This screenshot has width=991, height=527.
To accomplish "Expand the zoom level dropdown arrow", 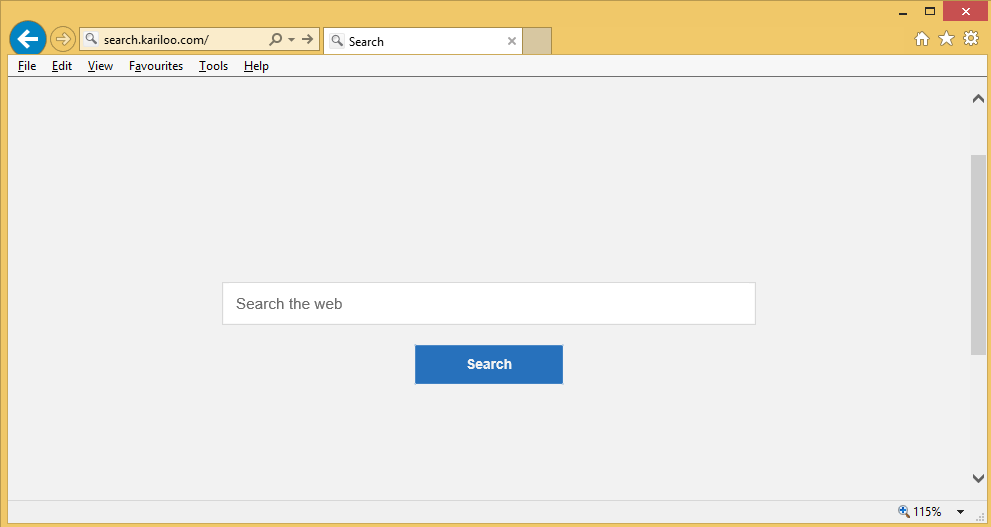I will tap(960, 512).
